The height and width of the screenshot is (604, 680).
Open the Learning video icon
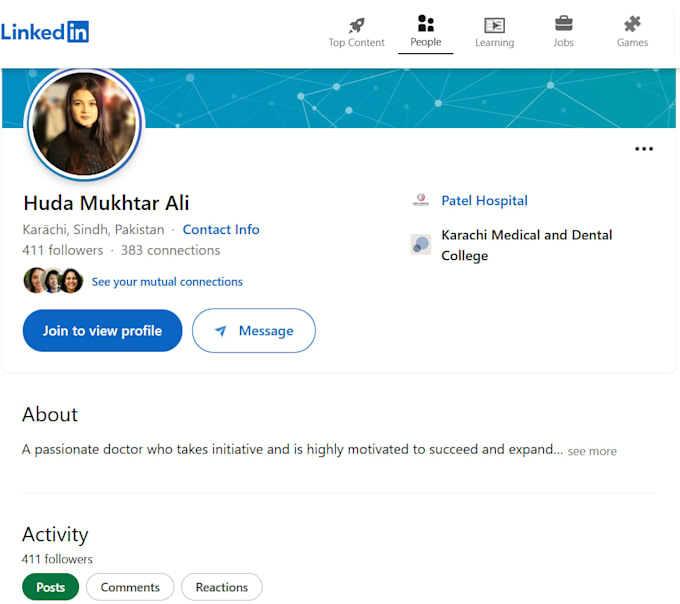[x=494, y=25]
